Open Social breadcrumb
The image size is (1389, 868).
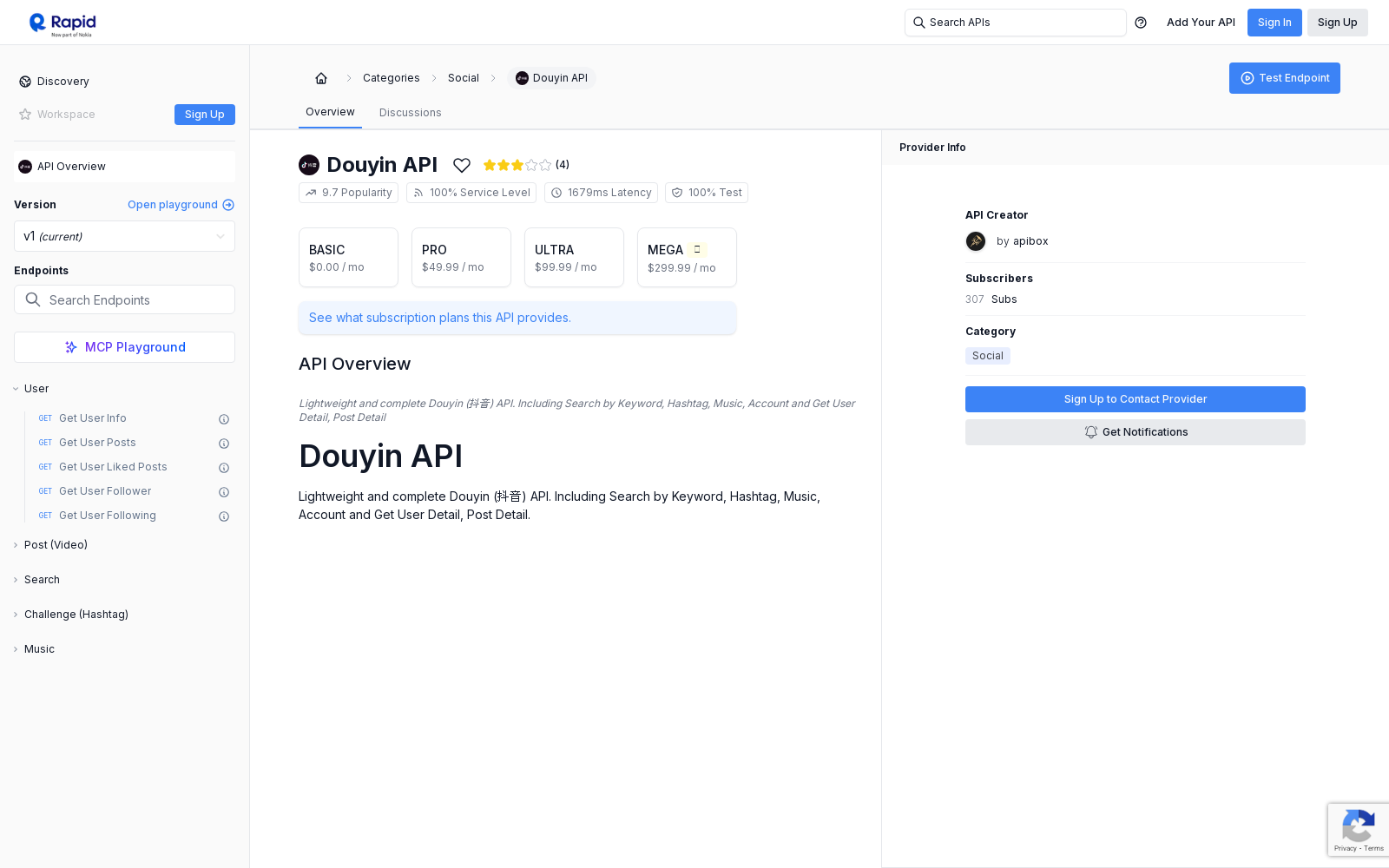click(464, 78)
